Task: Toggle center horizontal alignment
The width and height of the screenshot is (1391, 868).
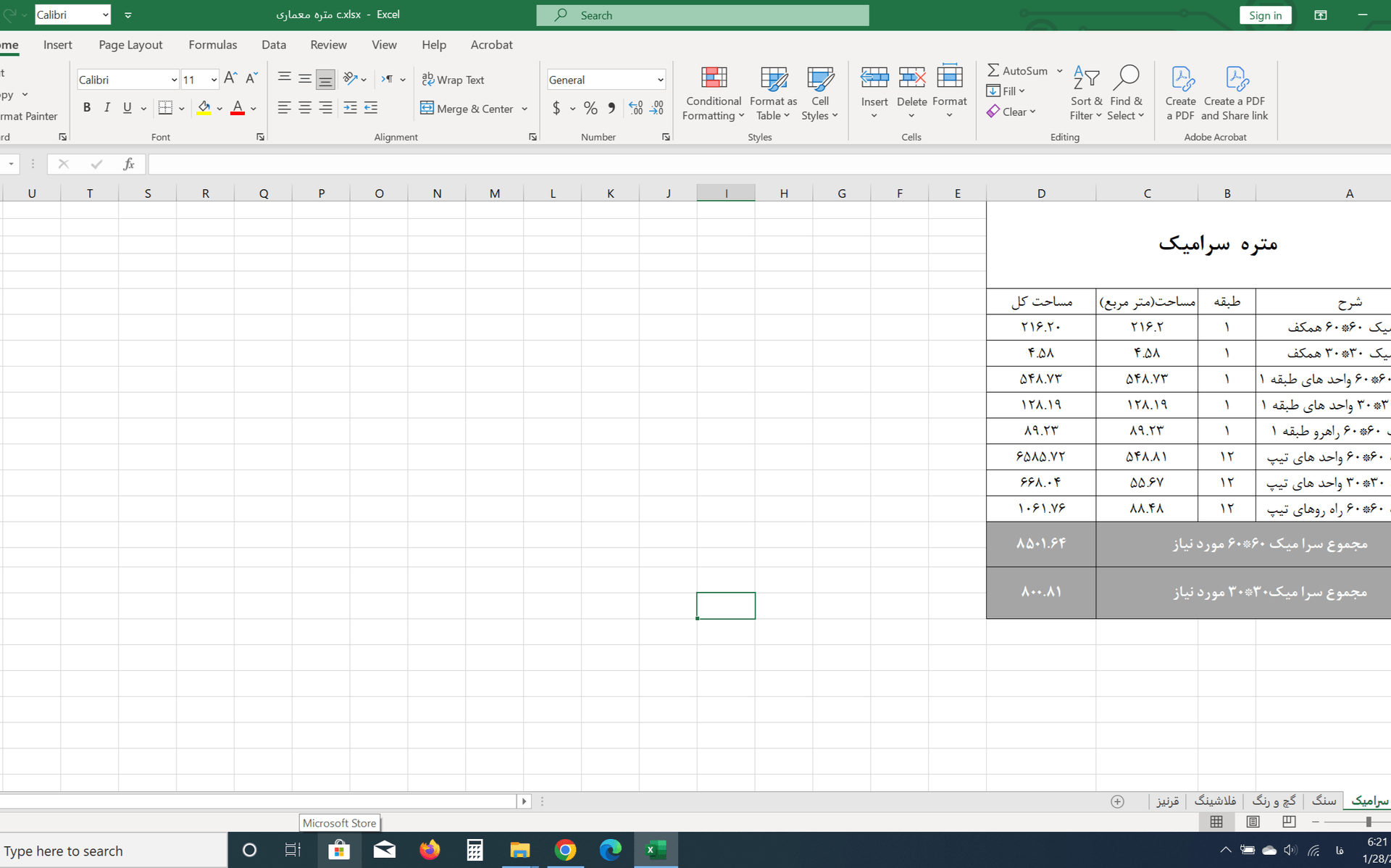Action: coord(305,108)
